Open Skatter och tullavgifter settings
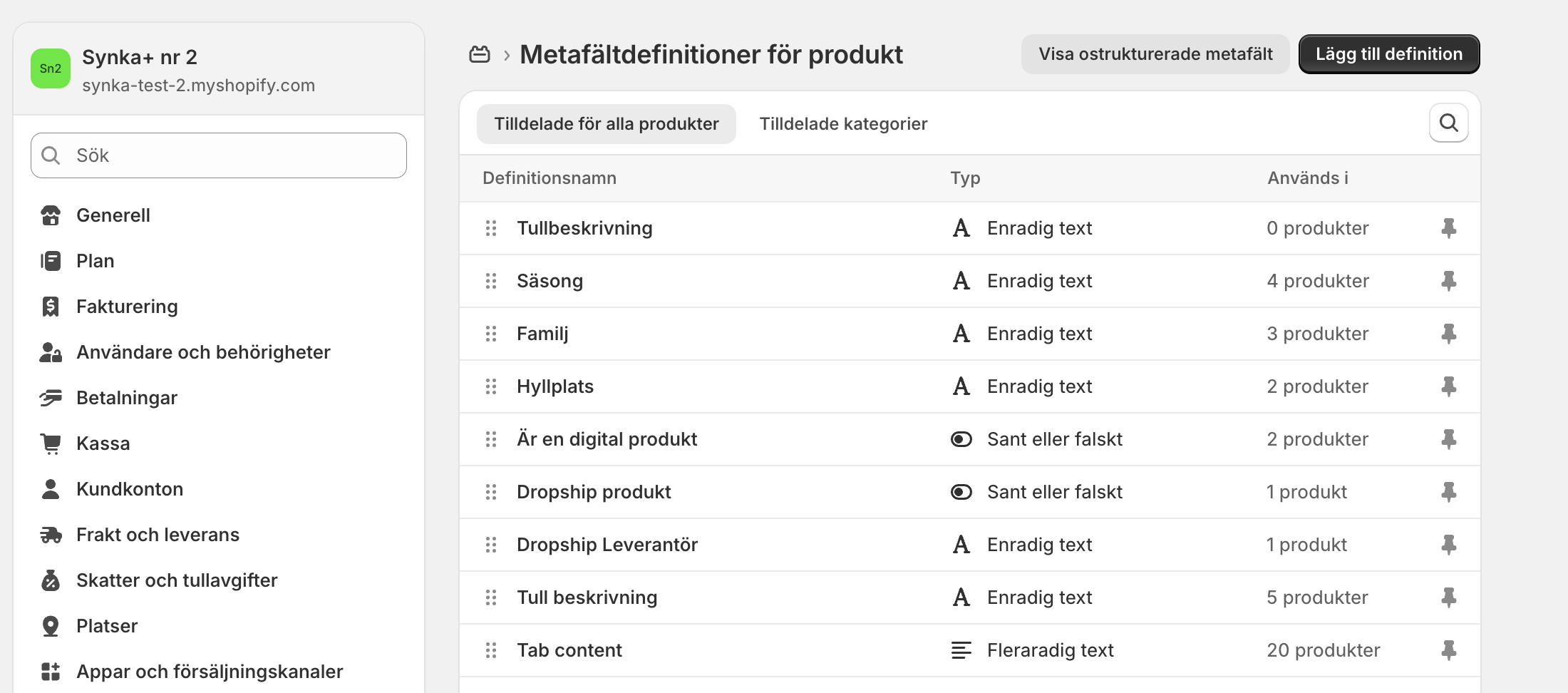The width and height of the screenshot is (1568, 693). [176, 580]
